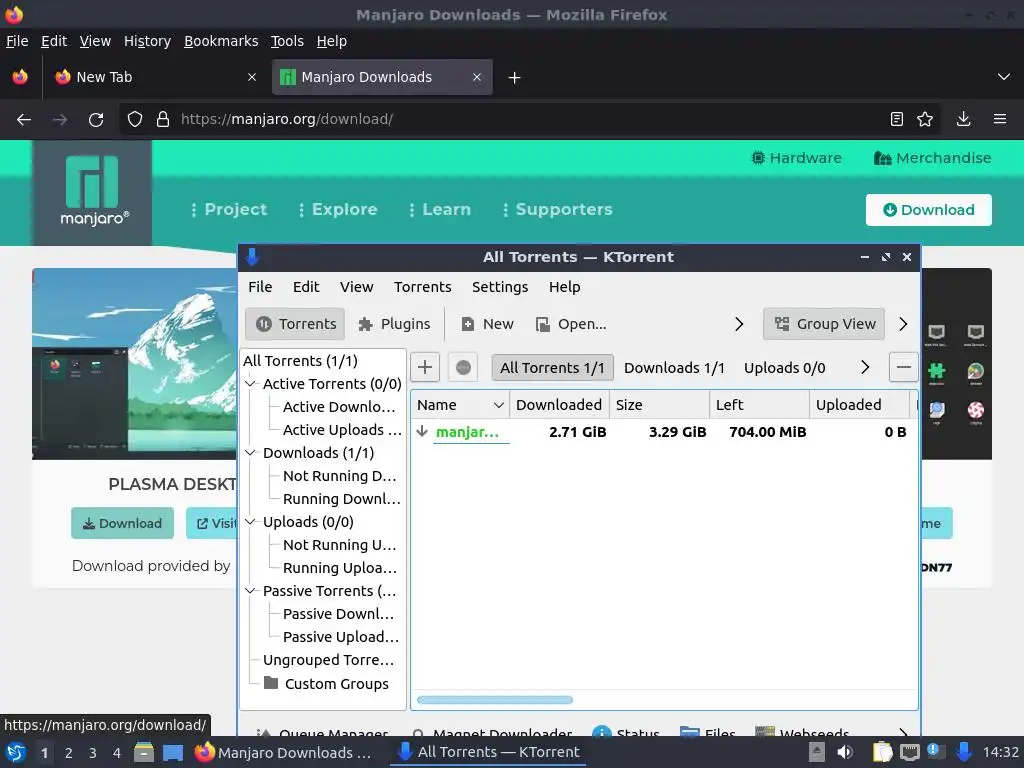
Task: Open a new Firefox tab with the plus button
Action: click(515, 78)
